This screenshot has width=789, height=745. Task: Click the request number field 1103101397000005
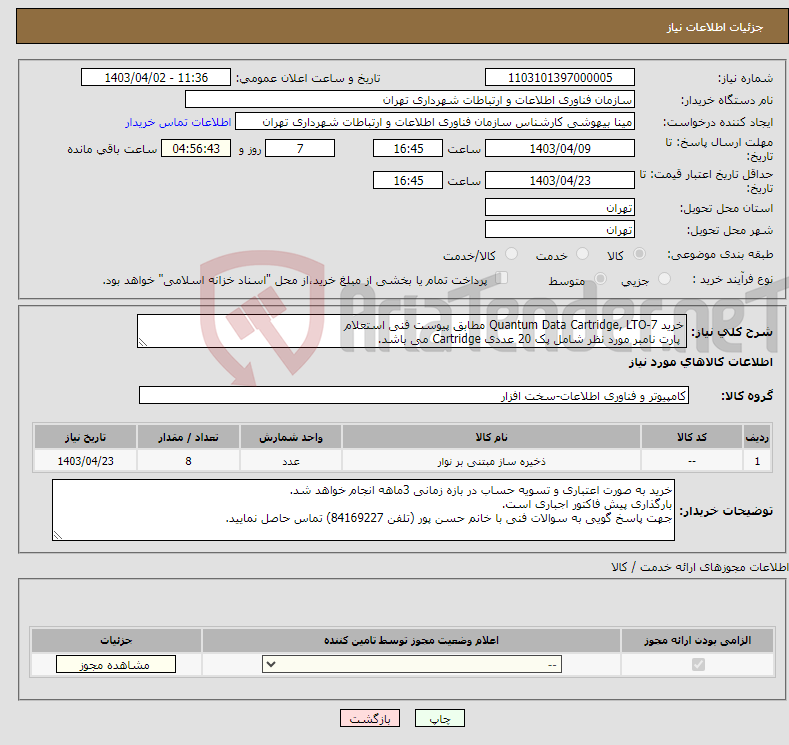[560, 77]
